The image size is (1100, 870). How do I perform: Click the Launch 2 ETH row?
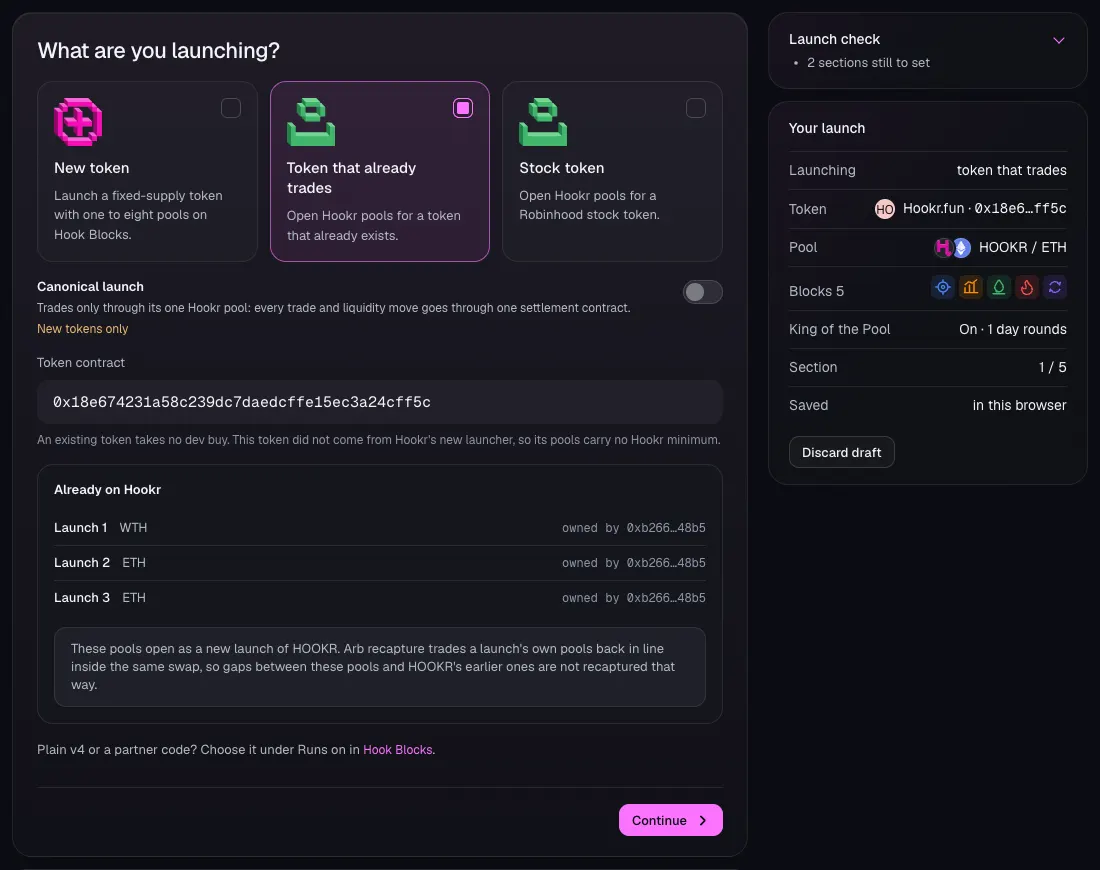coord(380,563)
